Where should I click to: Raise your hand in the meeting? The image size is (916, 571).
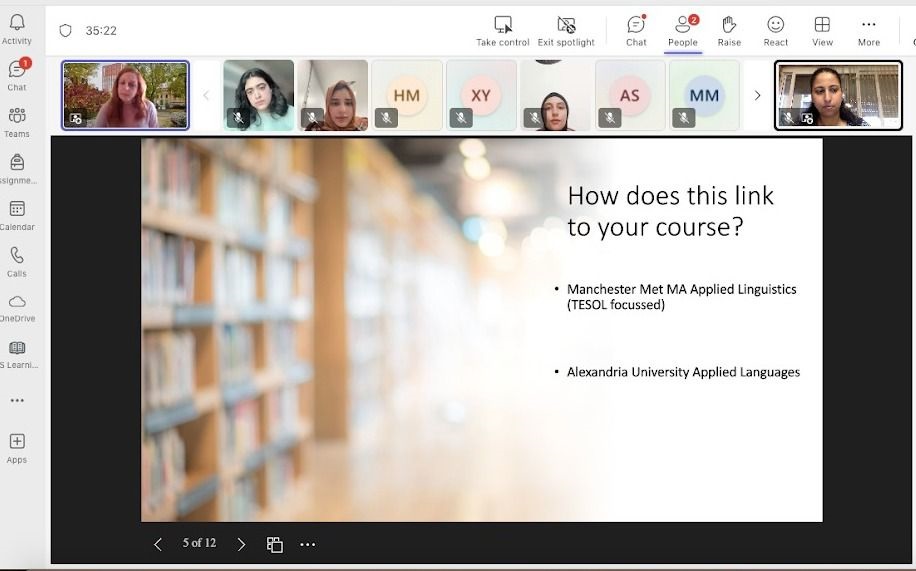coord(729,31)
